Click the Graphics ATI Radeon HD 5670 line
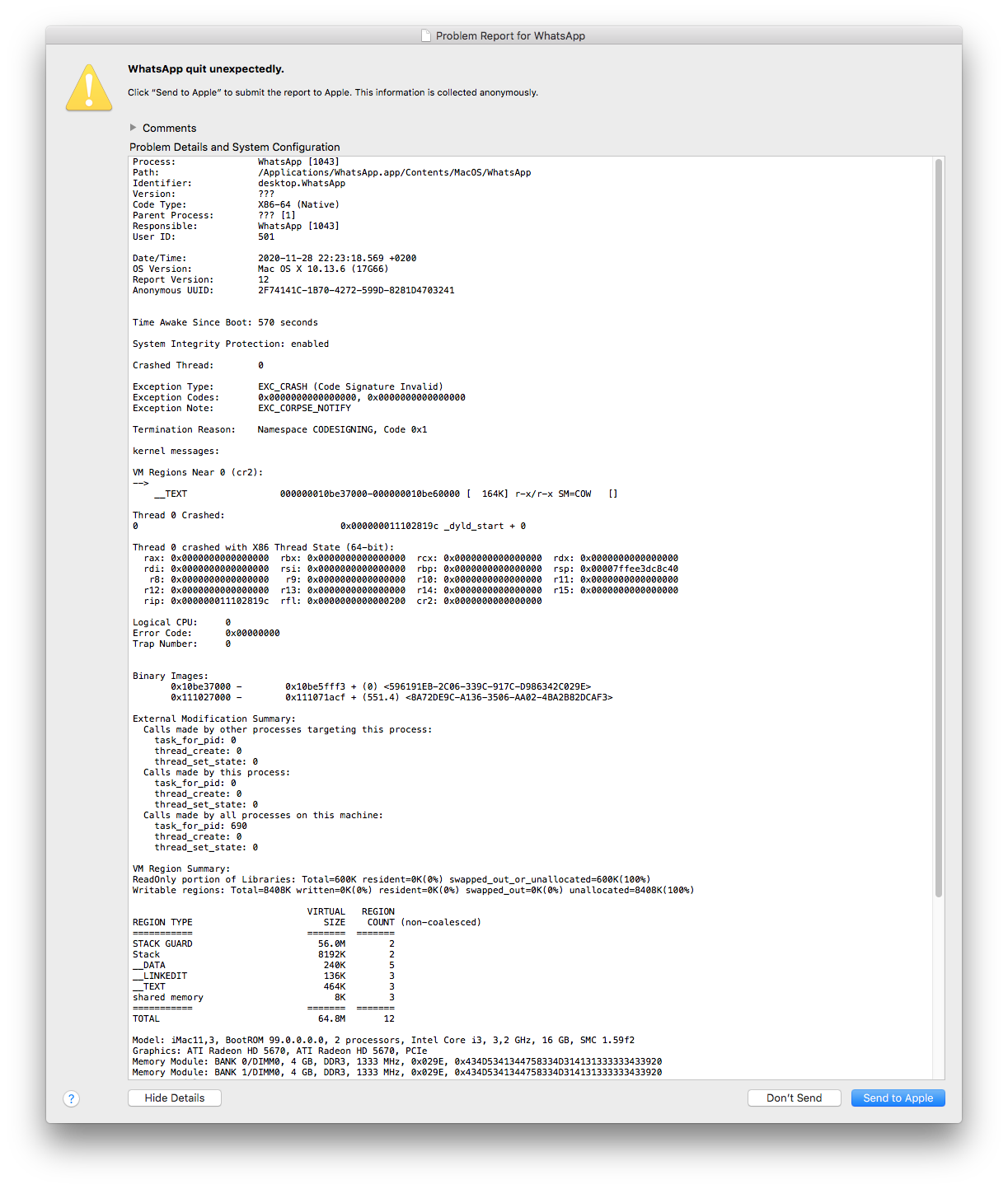The height and width of the screenshot is (1189, 1008). click(x=280, y=1051)
